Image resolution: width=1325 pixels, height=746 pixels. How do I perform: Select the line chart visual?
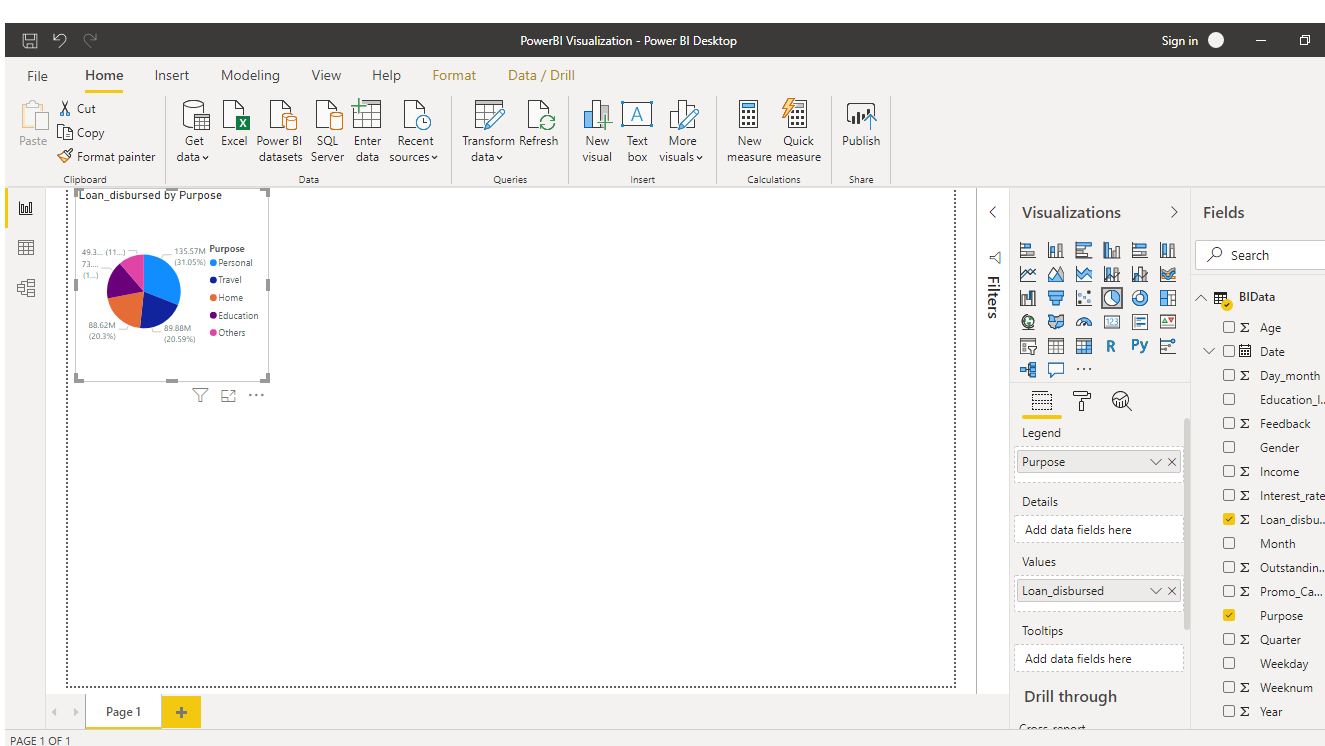click(x=1028, y=274)
